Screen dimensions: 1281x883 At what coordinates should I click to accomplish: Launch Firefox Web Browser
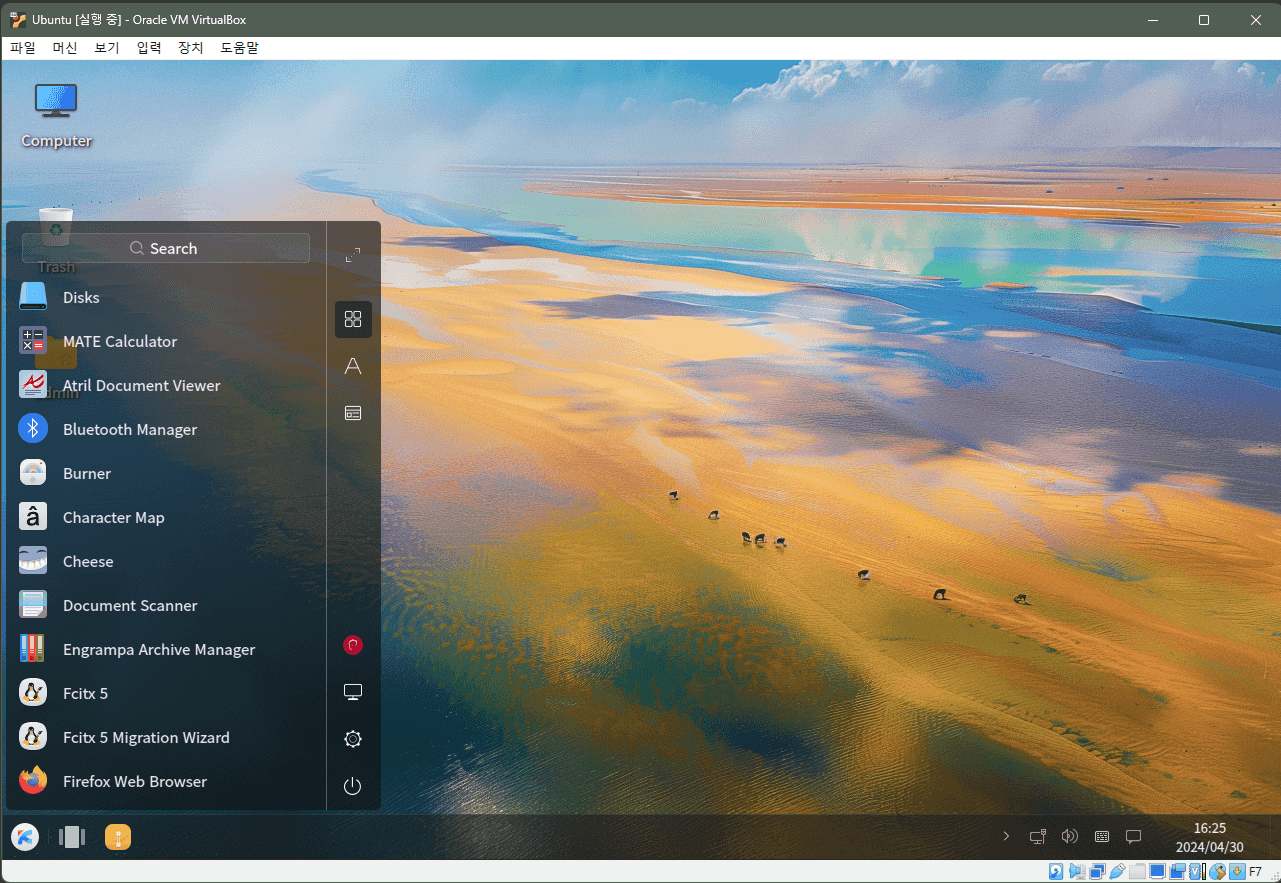pos(166,781)
